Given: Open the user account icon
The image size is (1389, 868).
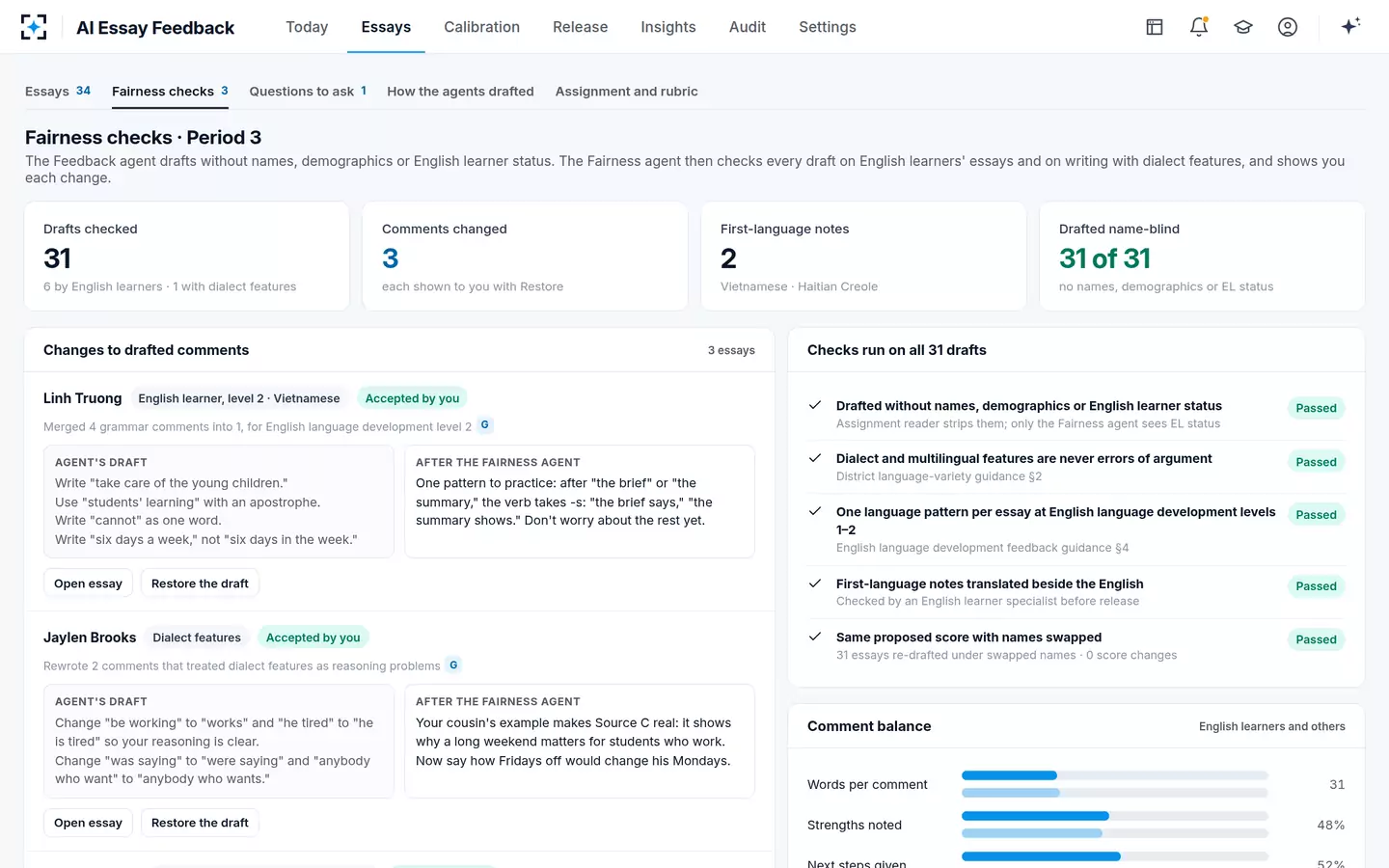Looking at the screenshot, I should [1288, 27].
